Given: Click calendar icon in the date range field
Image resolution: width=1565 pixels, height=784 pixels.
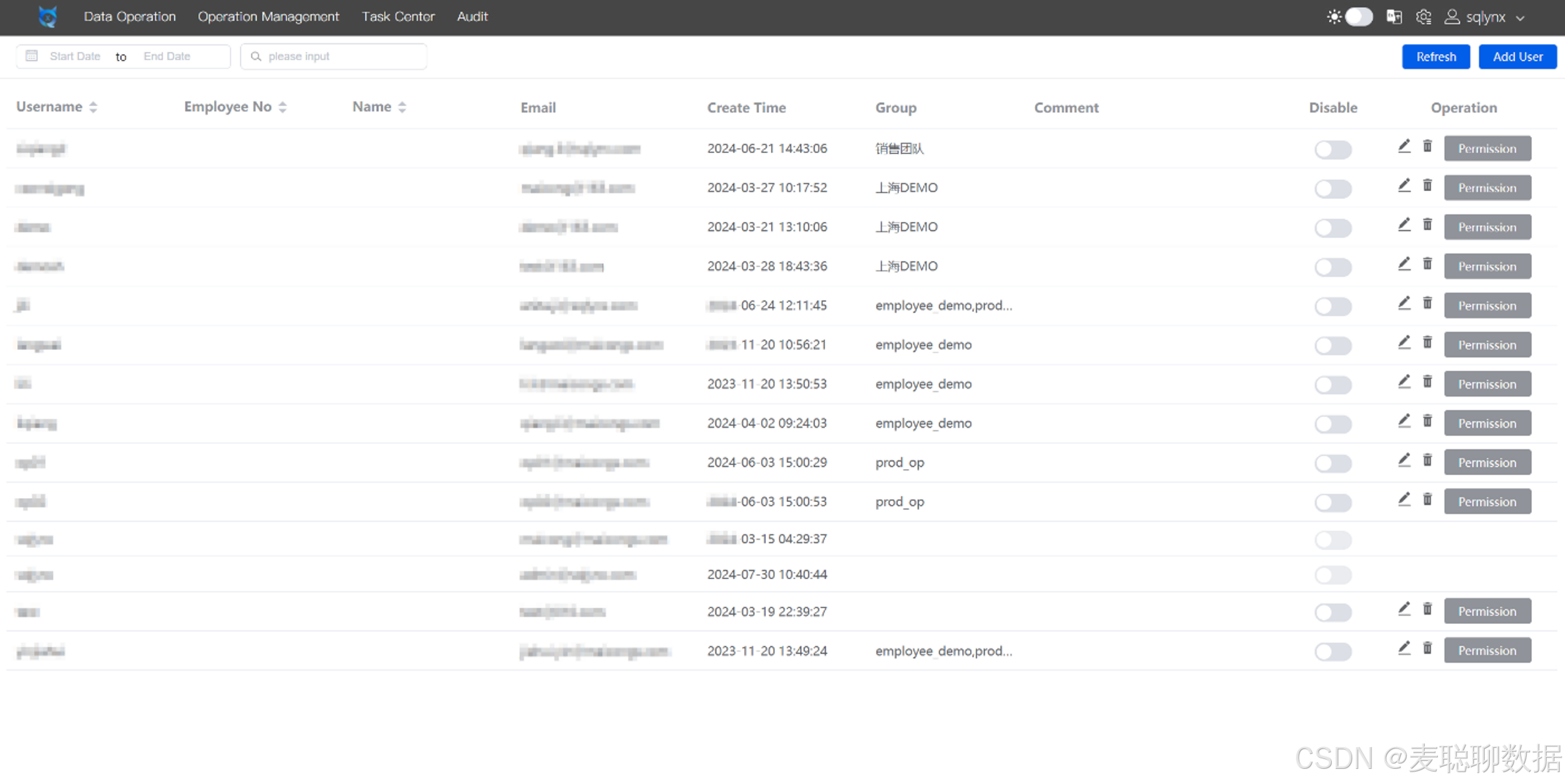Looking at the screenshot, I should (32, 56).
